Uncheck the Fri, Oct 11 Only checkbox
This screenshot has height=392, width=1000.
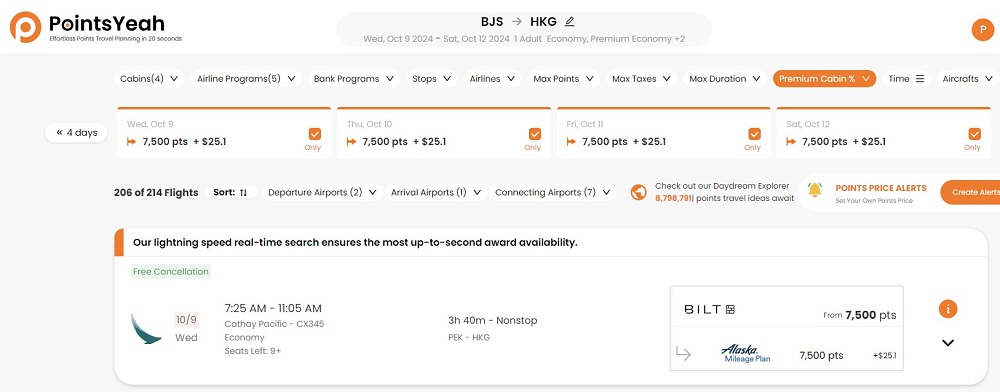tap(754, 134)
